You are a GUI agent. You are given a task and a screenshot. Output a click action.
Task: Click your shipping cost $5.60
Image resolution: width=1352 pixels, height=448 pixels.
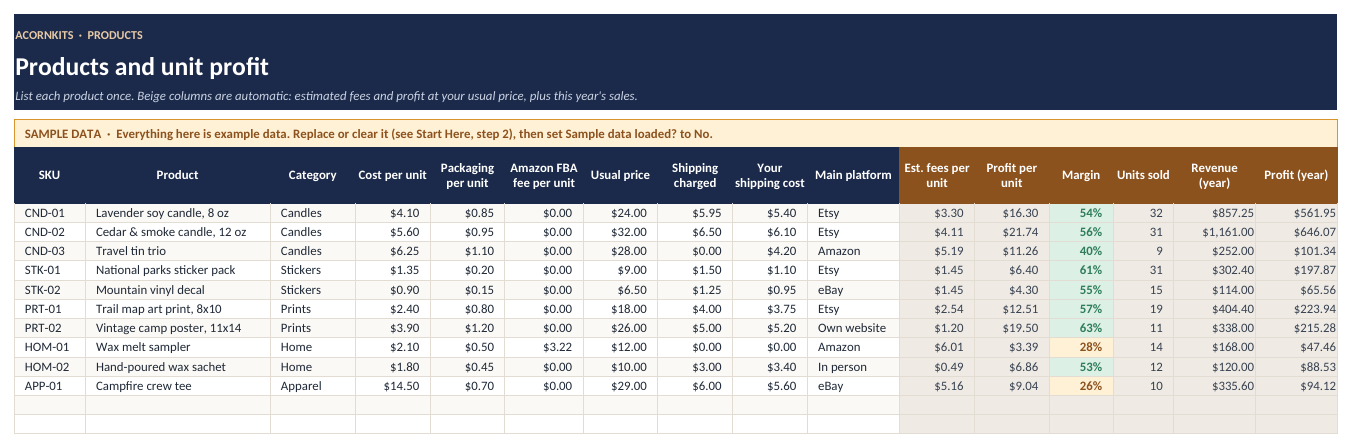(x=770, y=385)
